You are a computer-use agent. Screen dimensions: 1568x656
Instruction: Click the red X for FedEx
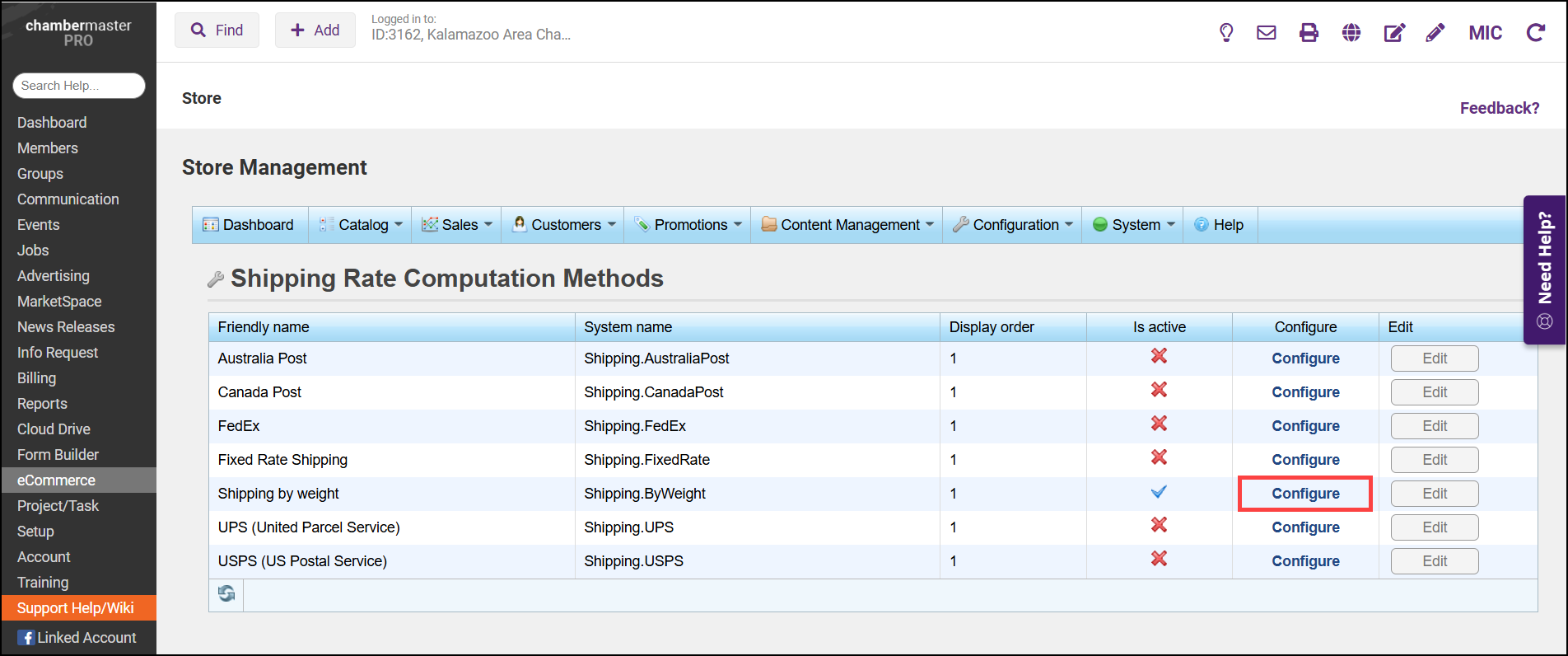click(1159, 424)
